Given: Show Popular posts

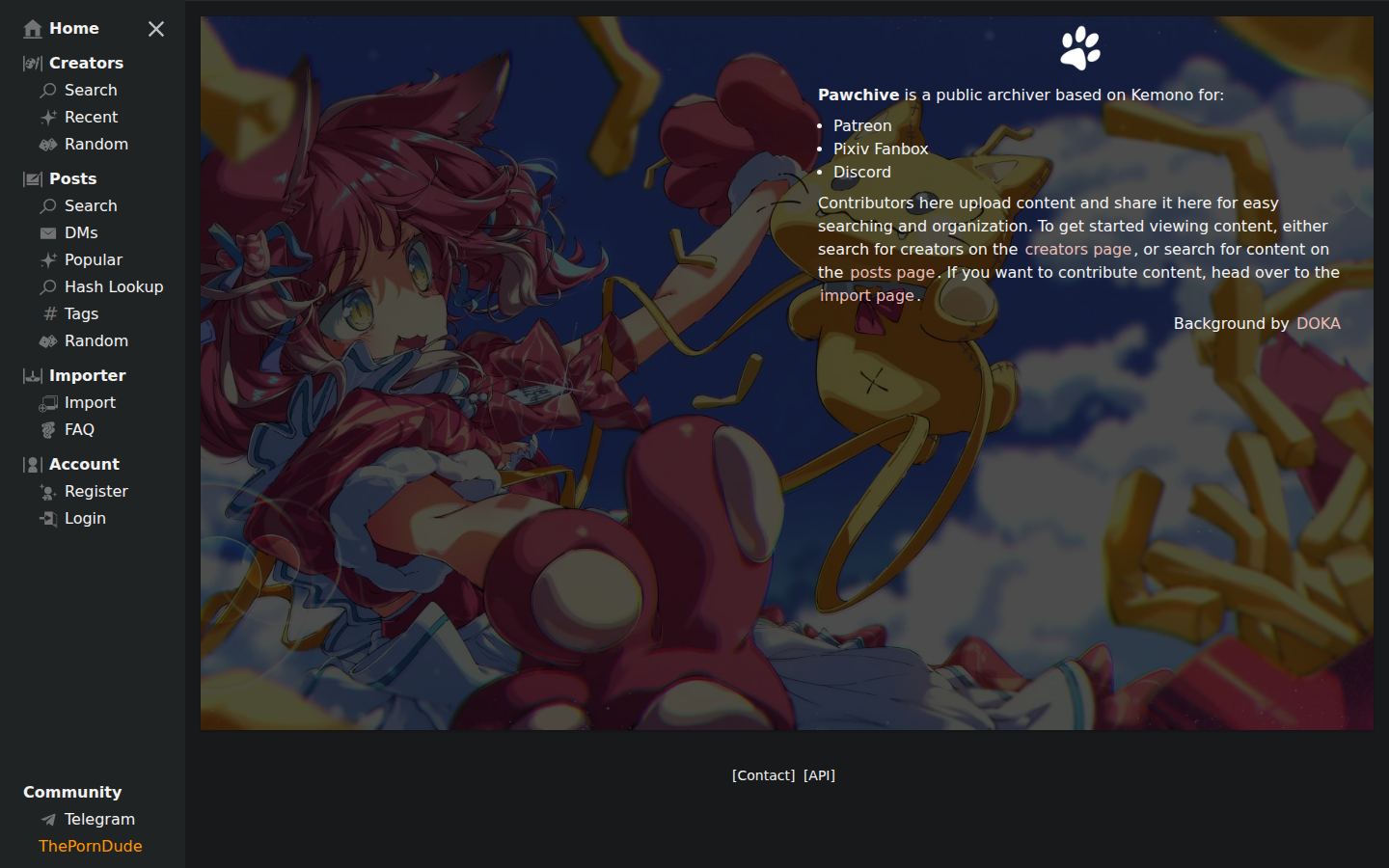Looking at the screenshot, I should pyautogui.click(x=94, y=260).
